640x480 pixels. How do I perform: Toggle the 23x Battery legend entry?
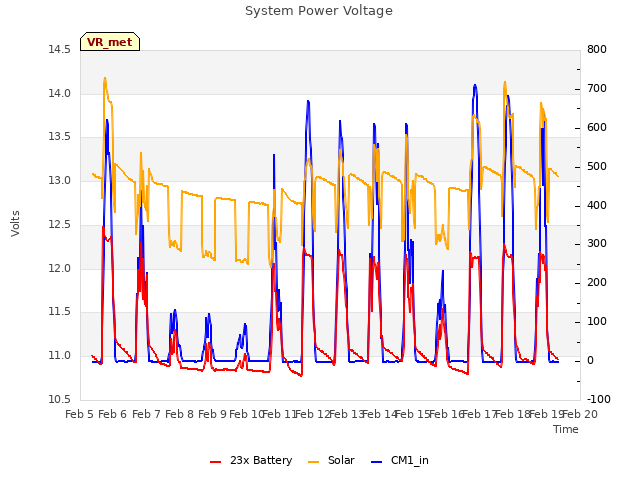(251, 460)
